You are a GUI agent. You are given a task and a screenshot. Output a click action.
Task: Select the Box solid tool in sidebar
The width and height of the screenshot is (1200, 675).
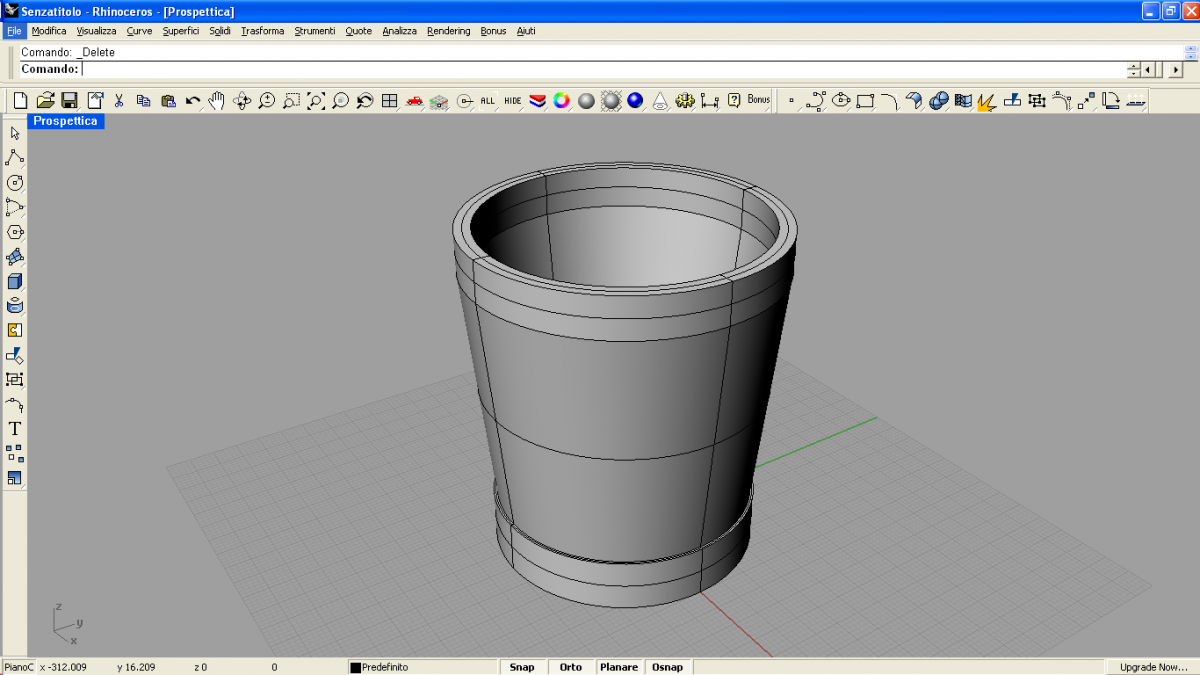(15, 281)
